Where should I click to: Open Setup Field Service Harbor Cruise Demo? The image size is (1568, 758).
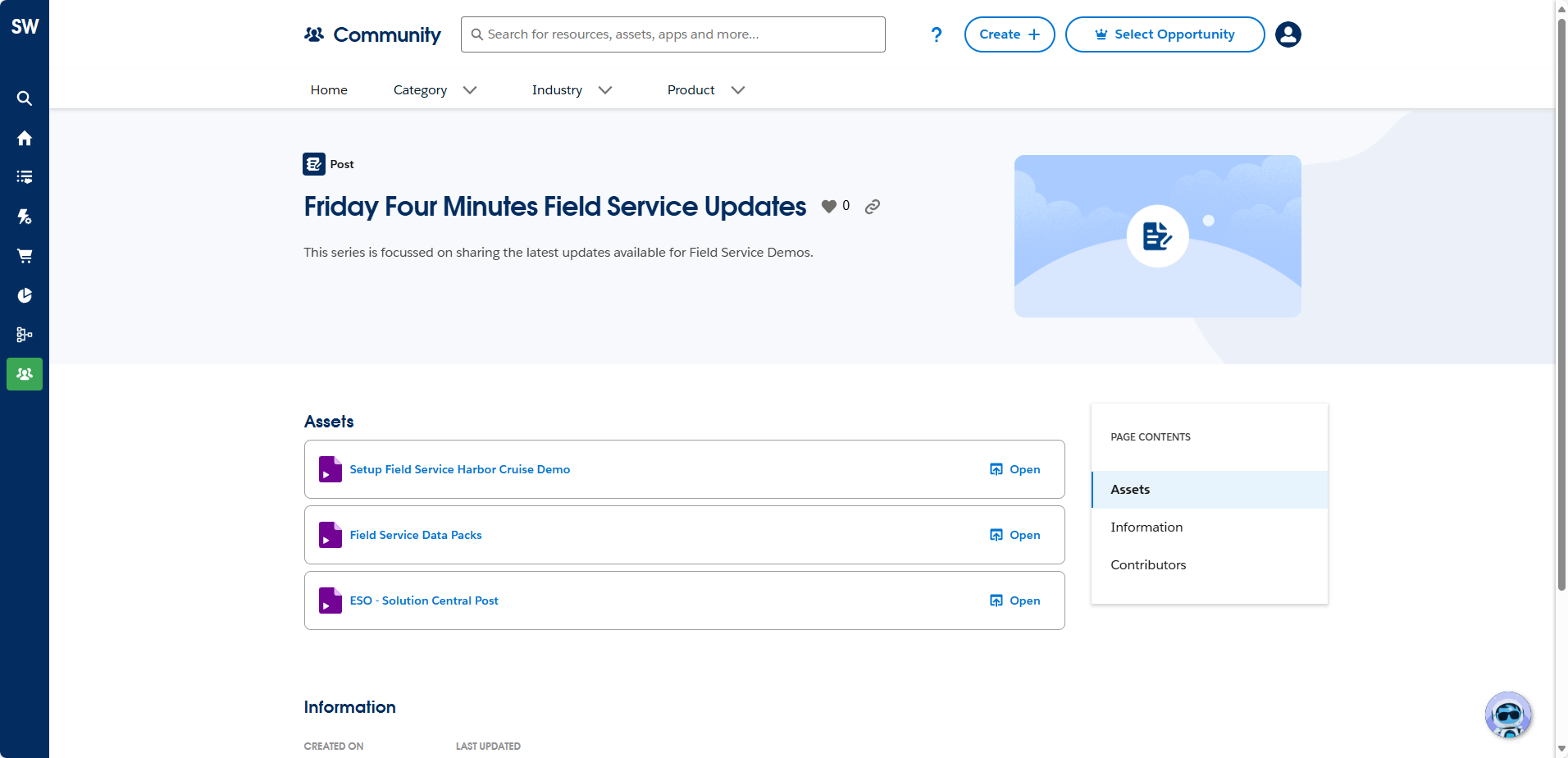click(459, 469)
